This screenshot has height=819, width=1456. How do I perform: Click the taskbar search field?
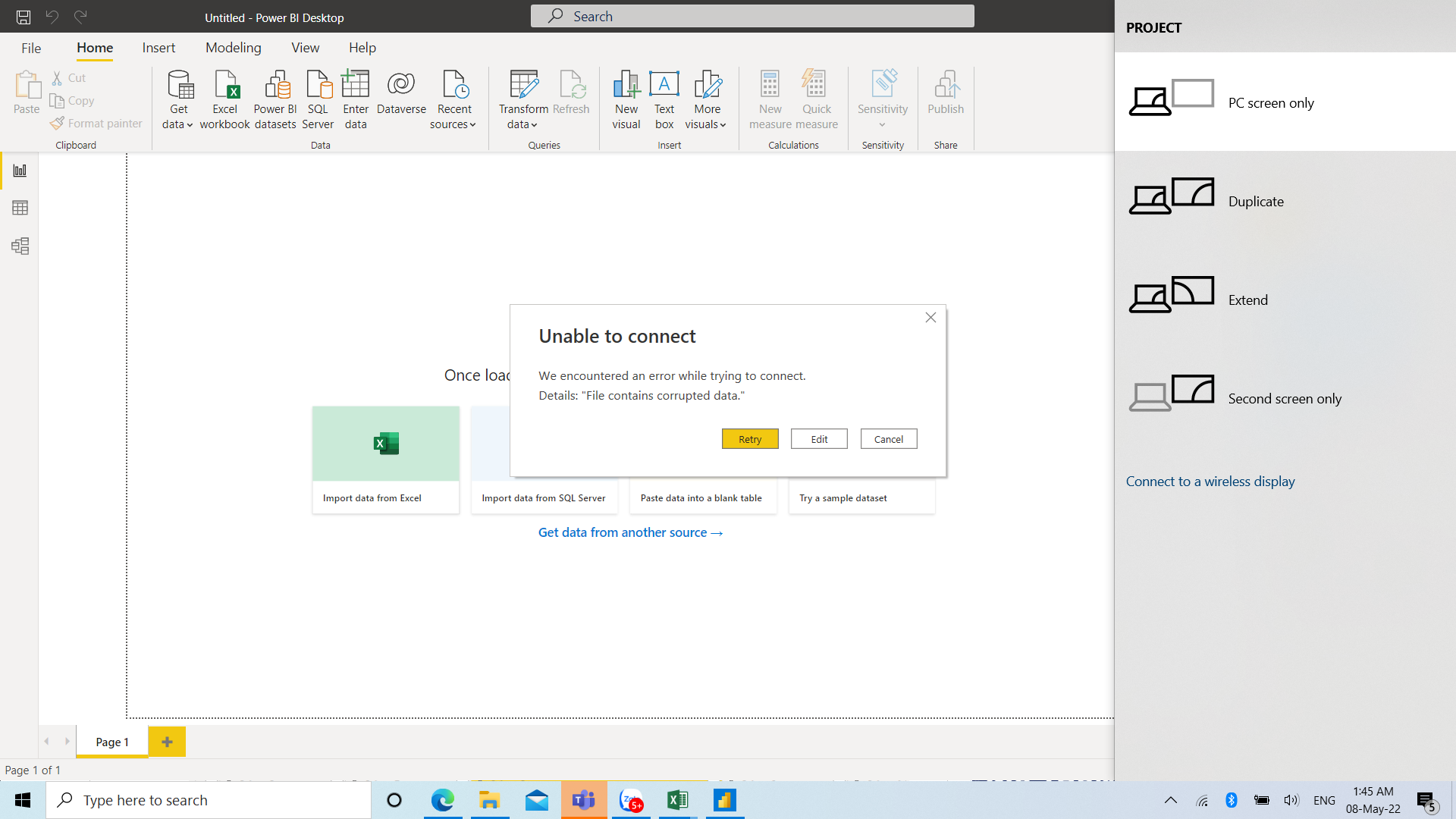coord(209,800)
